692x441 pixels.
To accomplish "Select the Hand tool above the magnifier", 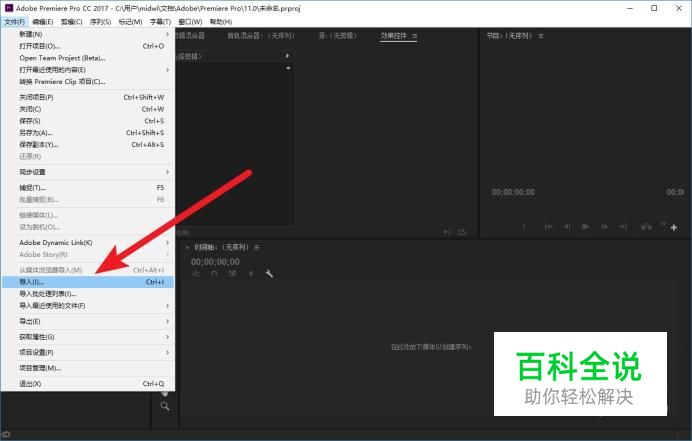I will (165, 393).
